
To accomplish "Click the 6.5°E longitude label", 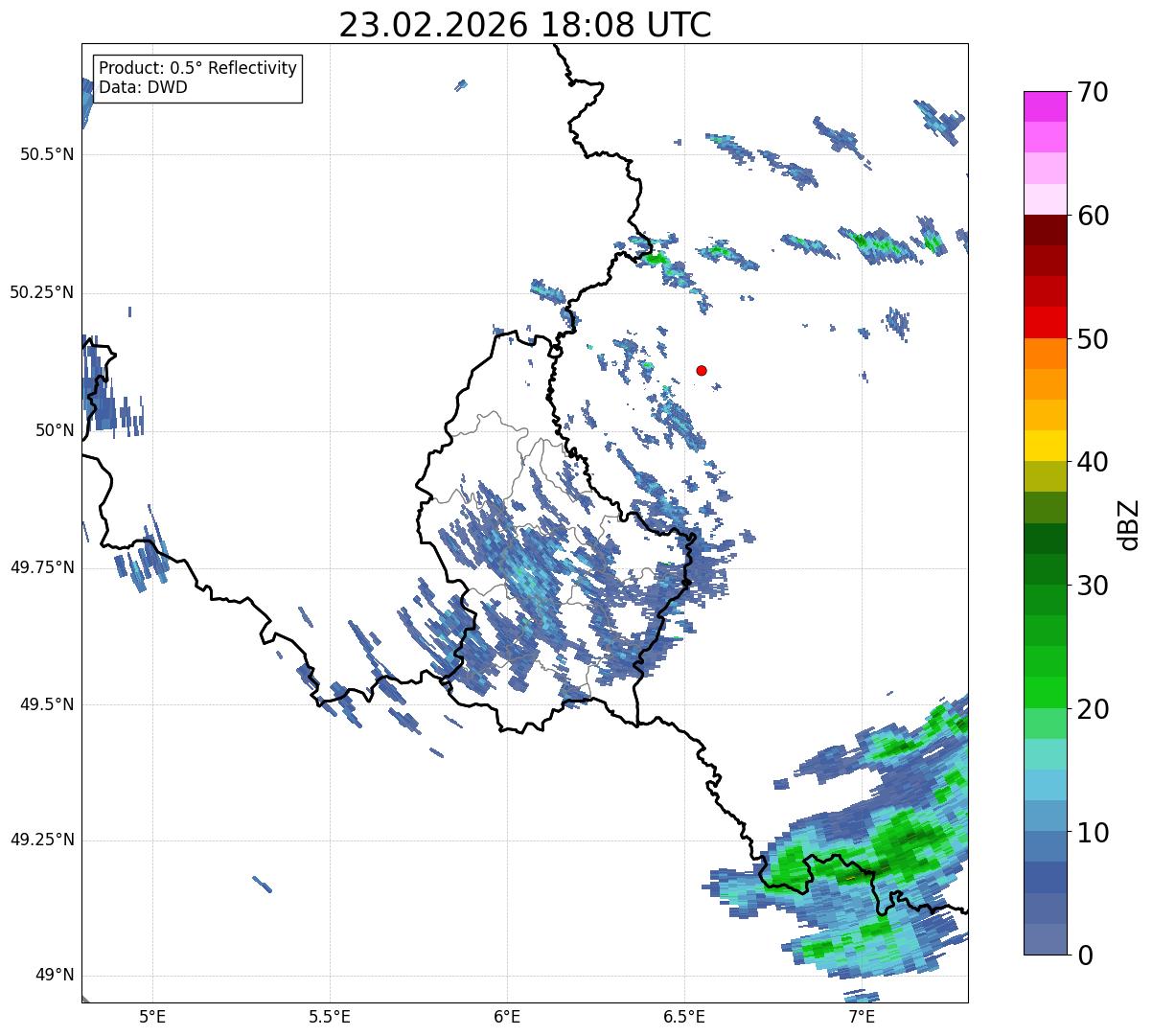I will point(685,1016).
